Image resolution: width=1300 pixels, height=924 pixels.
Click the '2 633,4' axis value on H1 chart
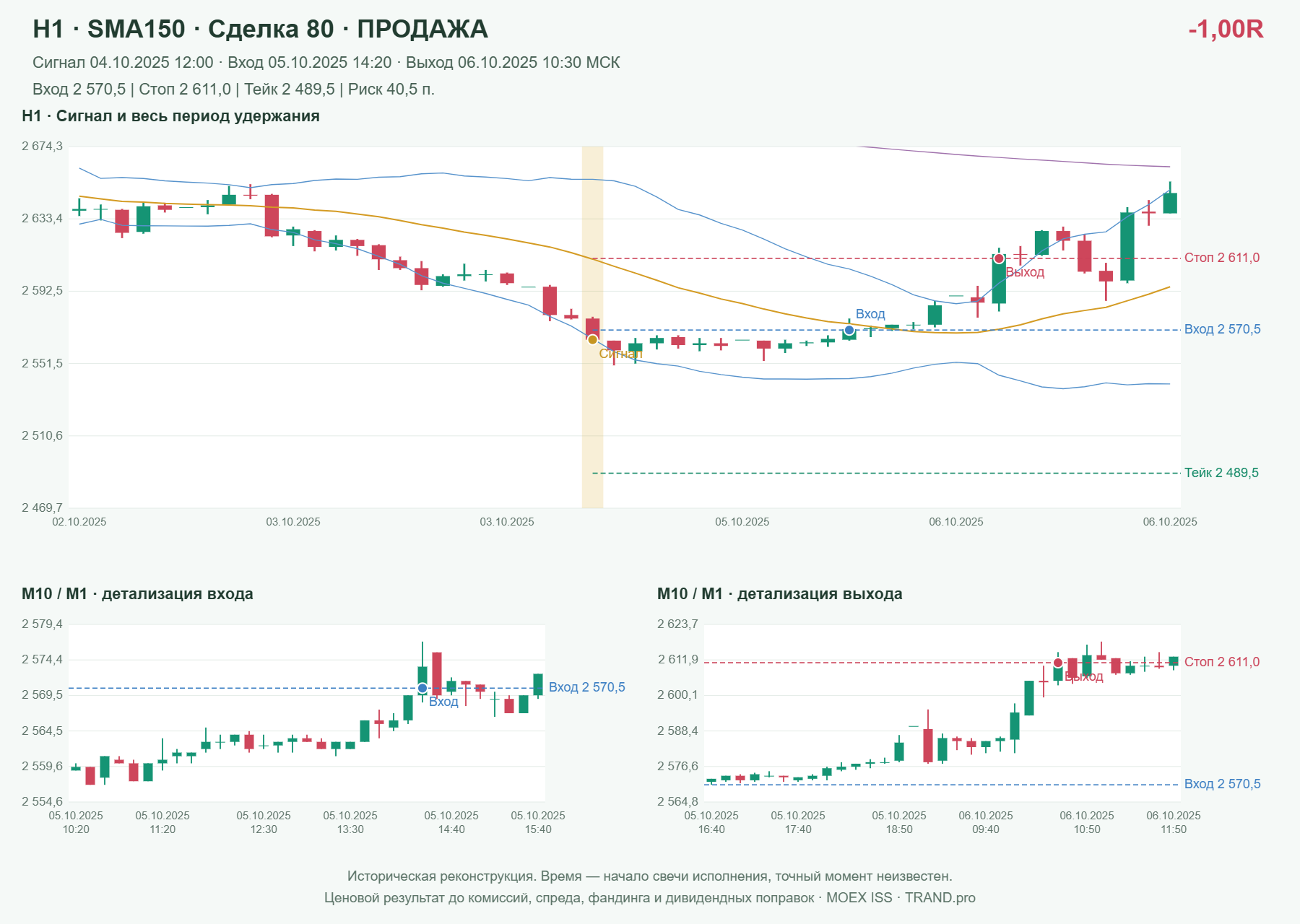(x=42, y=219)
